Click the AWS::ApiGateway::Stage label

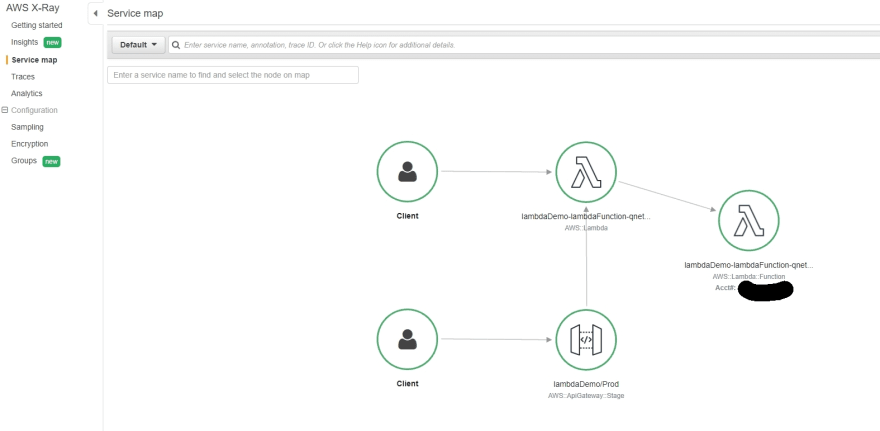[x=586, y=396]
